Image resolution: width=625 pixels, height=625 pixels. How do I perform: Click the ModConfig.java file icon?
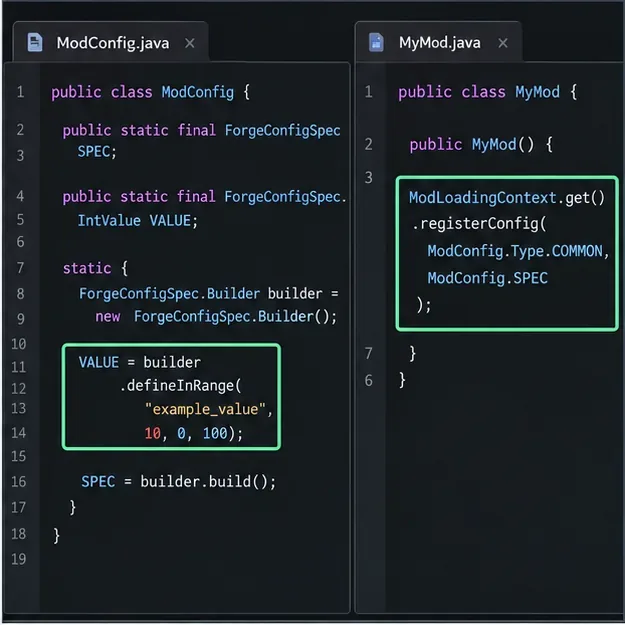[35, 42]
